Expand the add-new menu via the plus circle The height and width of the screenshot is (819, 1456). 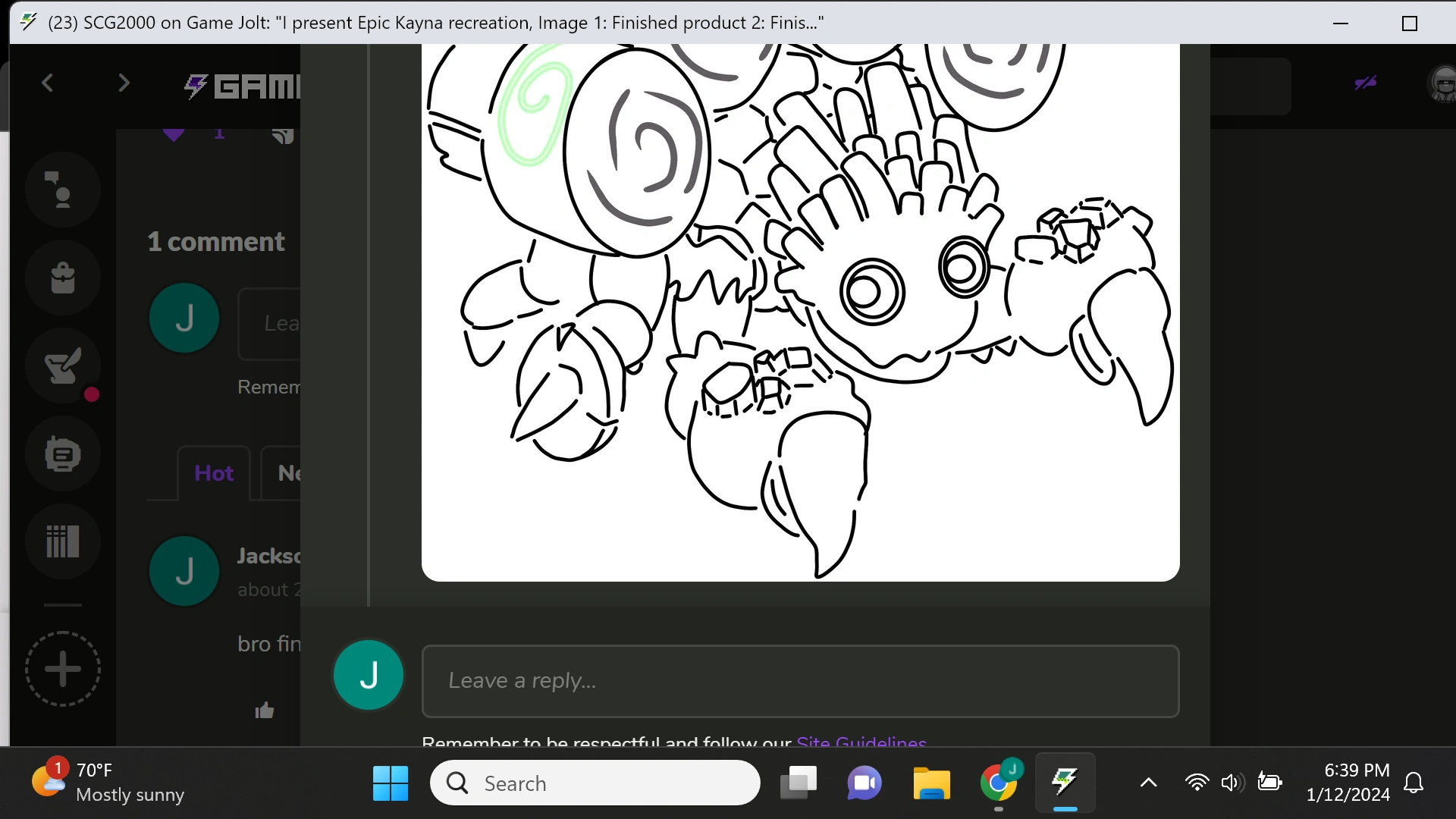click(x=62, y=669)
